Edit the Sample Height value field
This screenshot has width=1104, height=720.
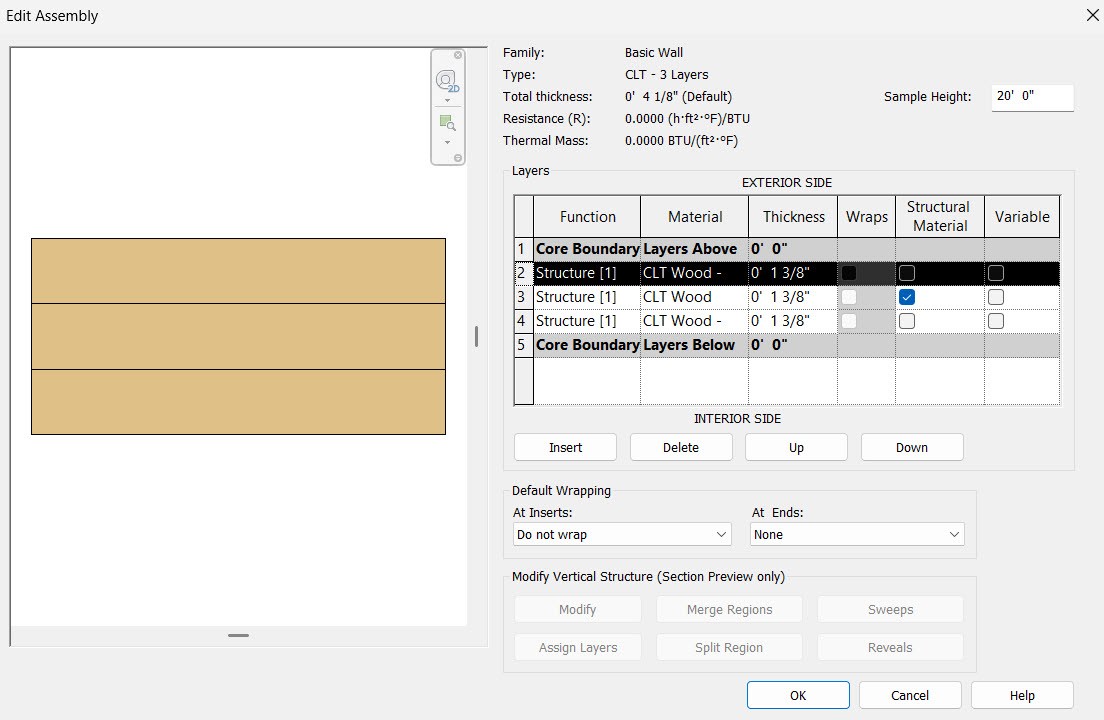(x=1032, y=97)
